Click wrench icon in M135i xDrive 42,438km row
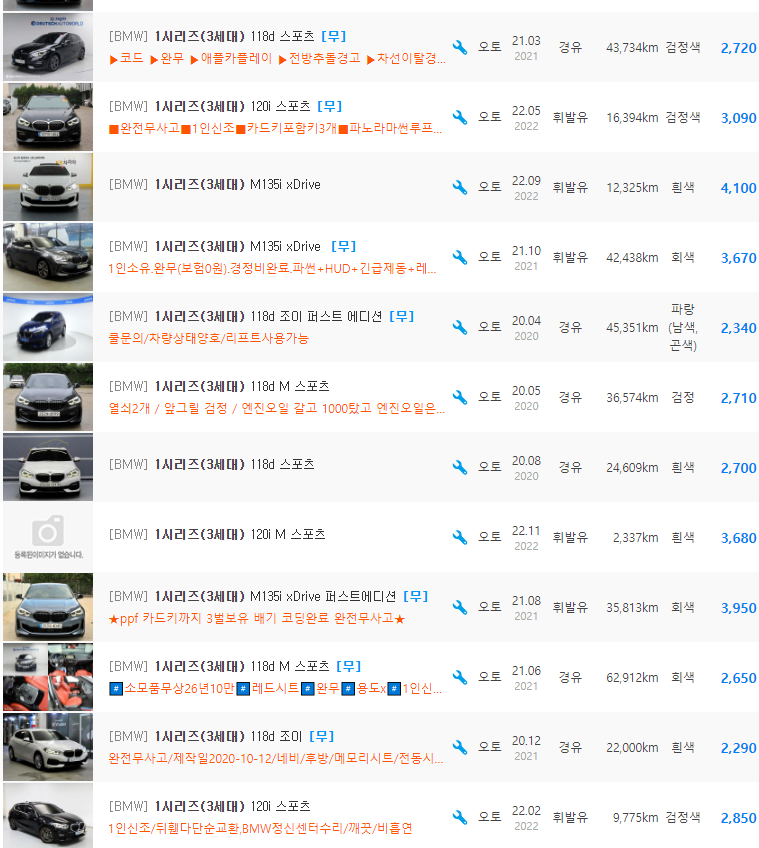Screen dimensions: 759x848 click(x=460, y=257)
